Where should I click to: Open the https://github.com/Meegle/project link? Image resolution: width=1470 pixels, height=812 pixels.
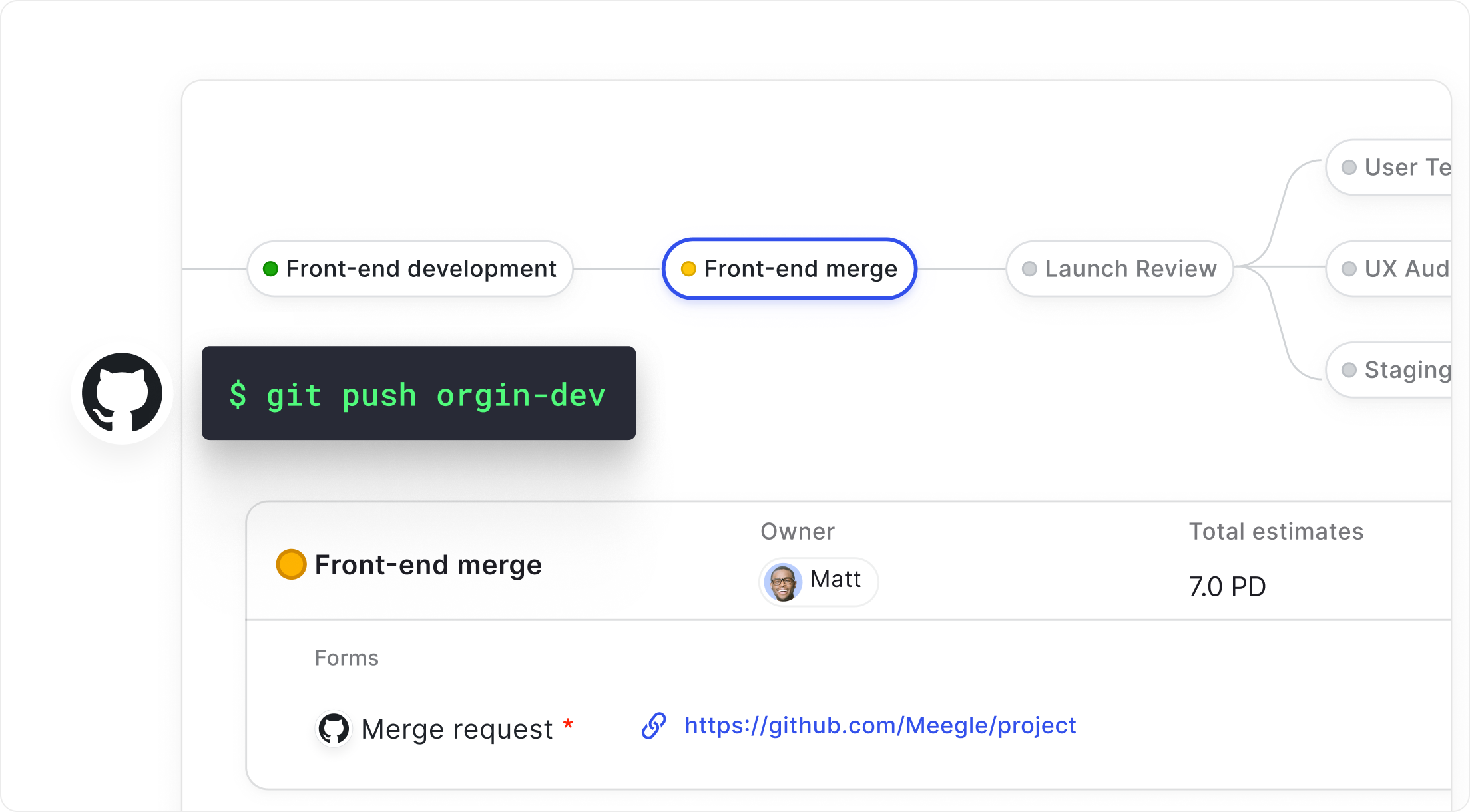tap(879, 726)
